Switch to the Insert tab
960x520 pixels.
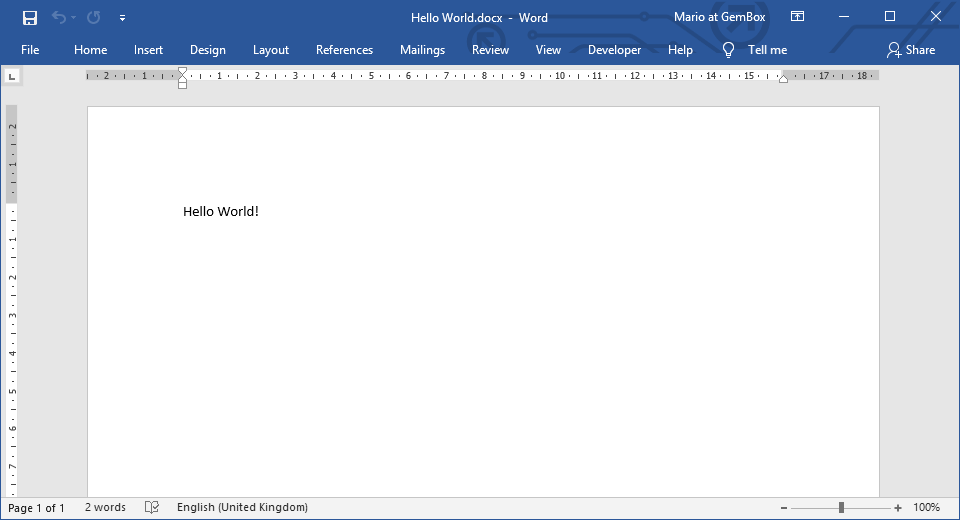point(148,50)
